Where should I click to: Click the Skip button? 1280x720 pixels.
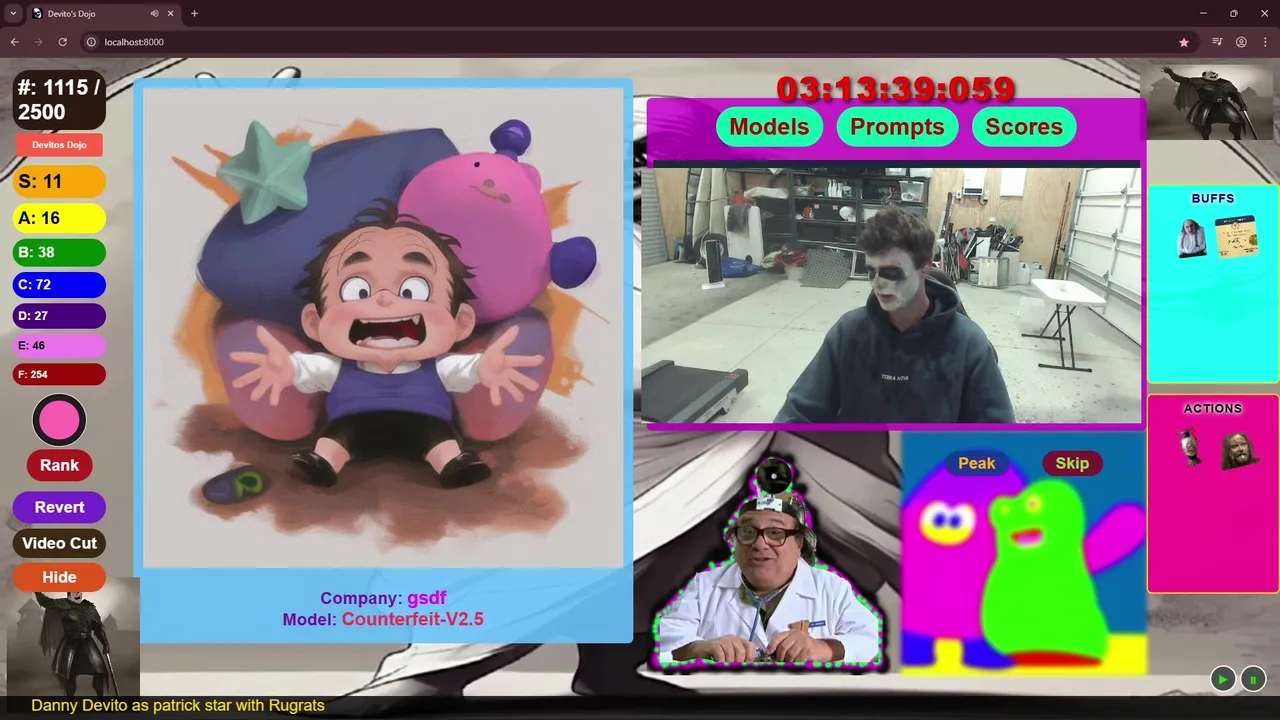1072,463
